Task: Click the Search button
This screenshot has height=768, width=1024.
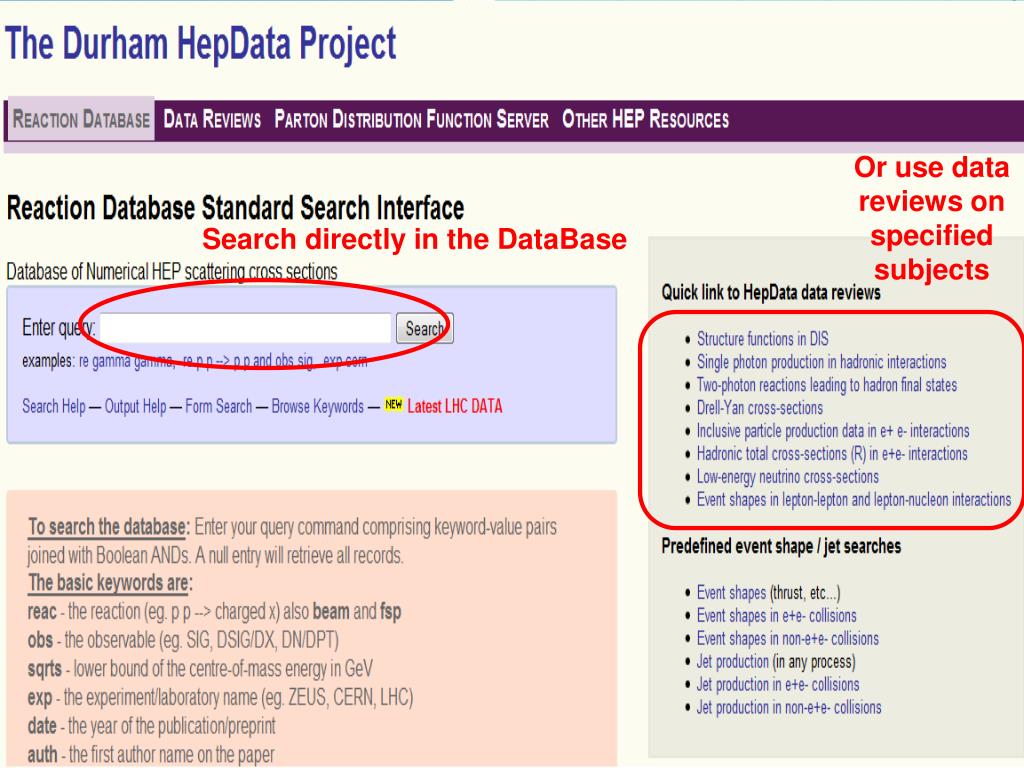Action: 424,328
